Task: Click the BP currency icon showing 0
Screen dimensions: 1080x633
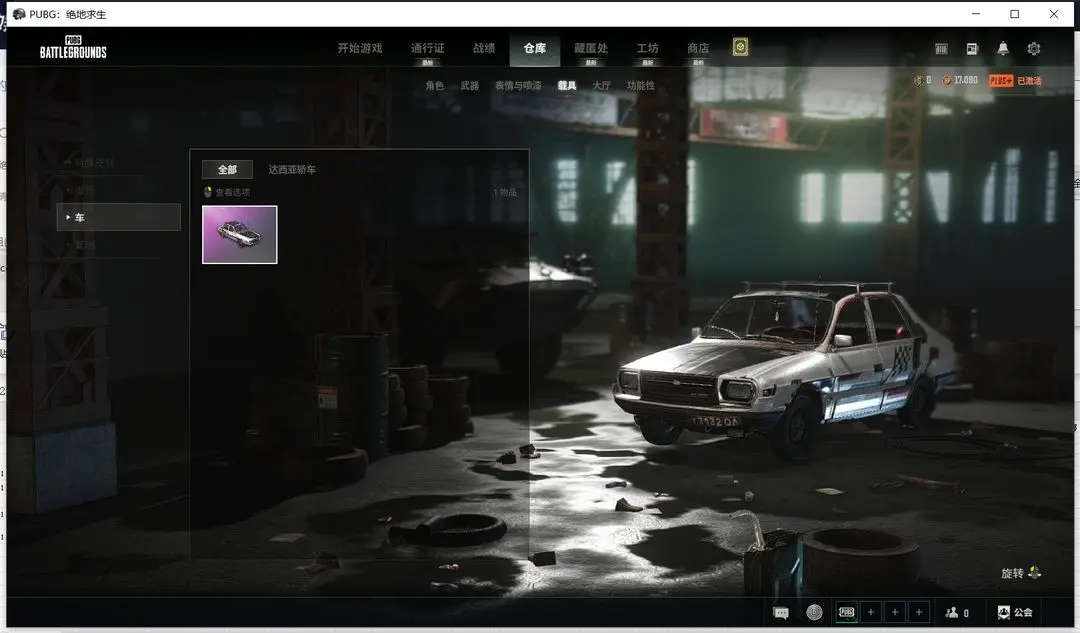Action: coord(918,81)
